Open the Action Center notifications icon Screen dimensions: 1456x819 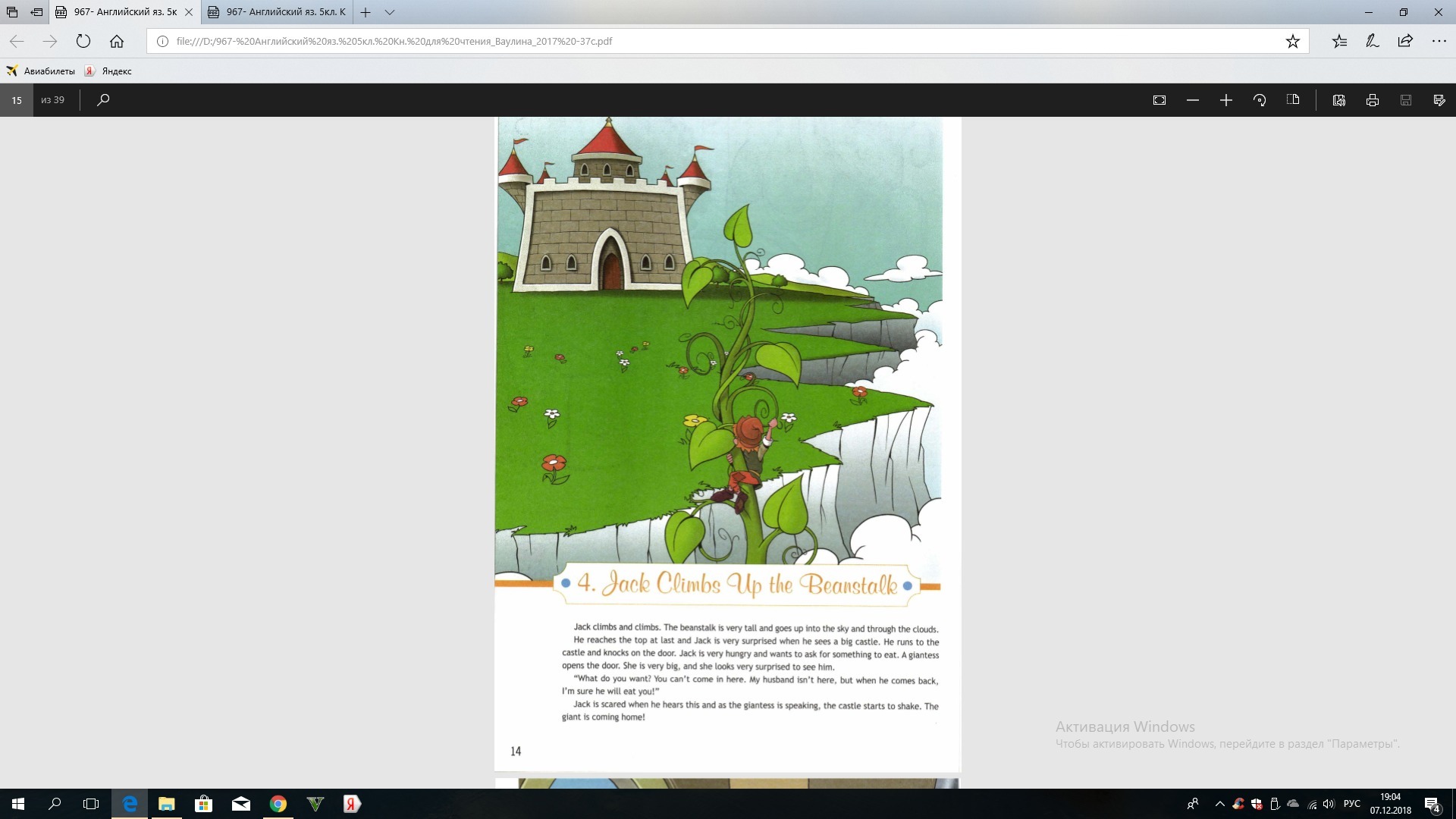click(x=1432, y=804)
